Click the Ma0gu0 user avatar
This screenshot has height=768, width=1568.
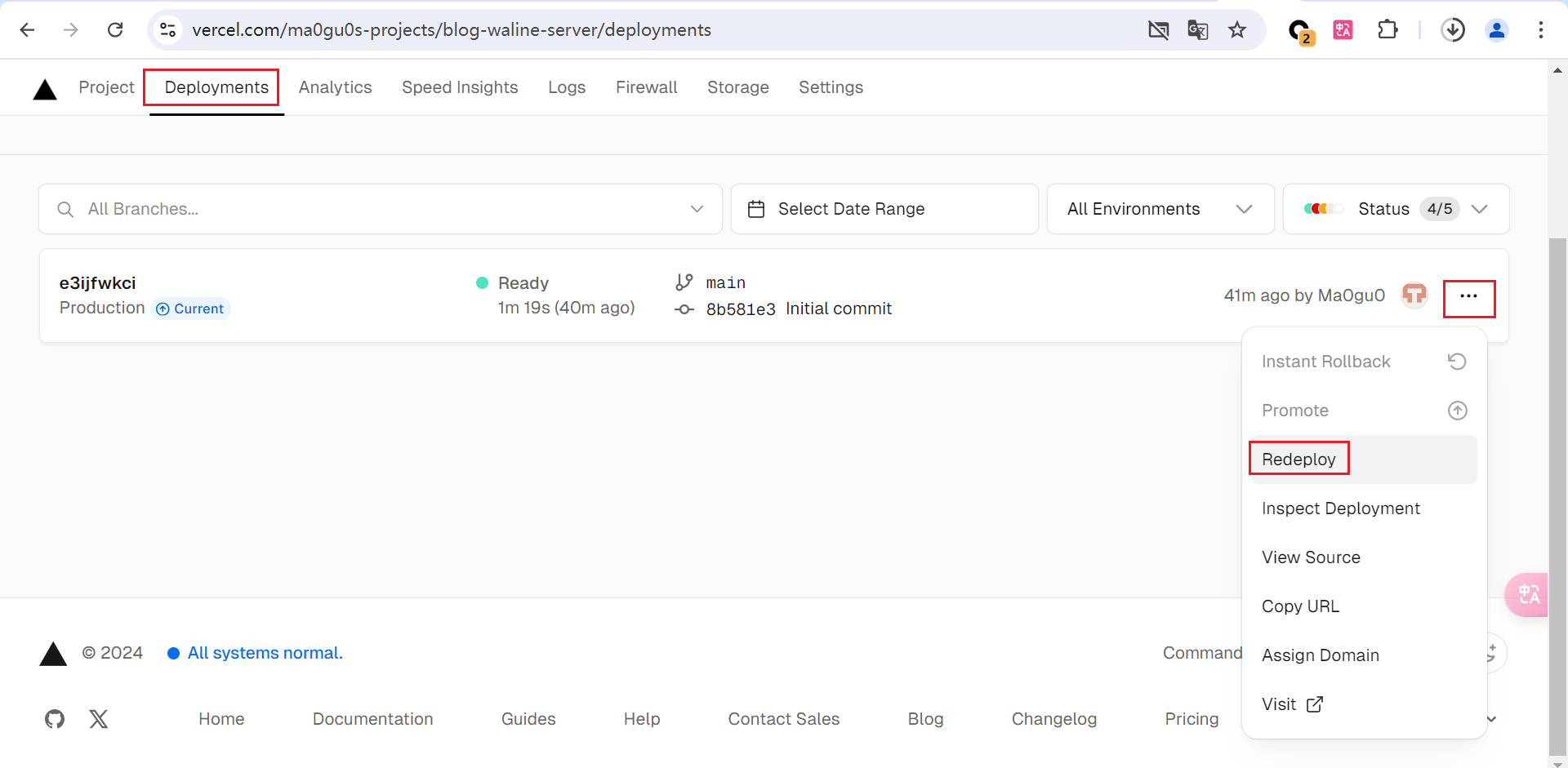(1414, 295)
